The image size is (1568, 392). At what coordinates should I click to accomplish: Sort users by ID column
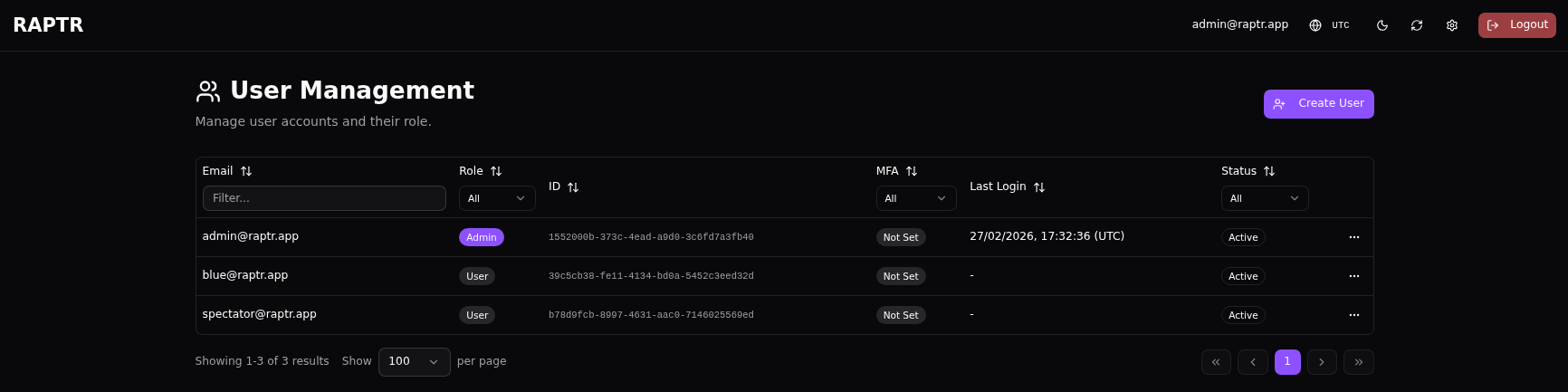pyautogui.click(x=573, y=187)
